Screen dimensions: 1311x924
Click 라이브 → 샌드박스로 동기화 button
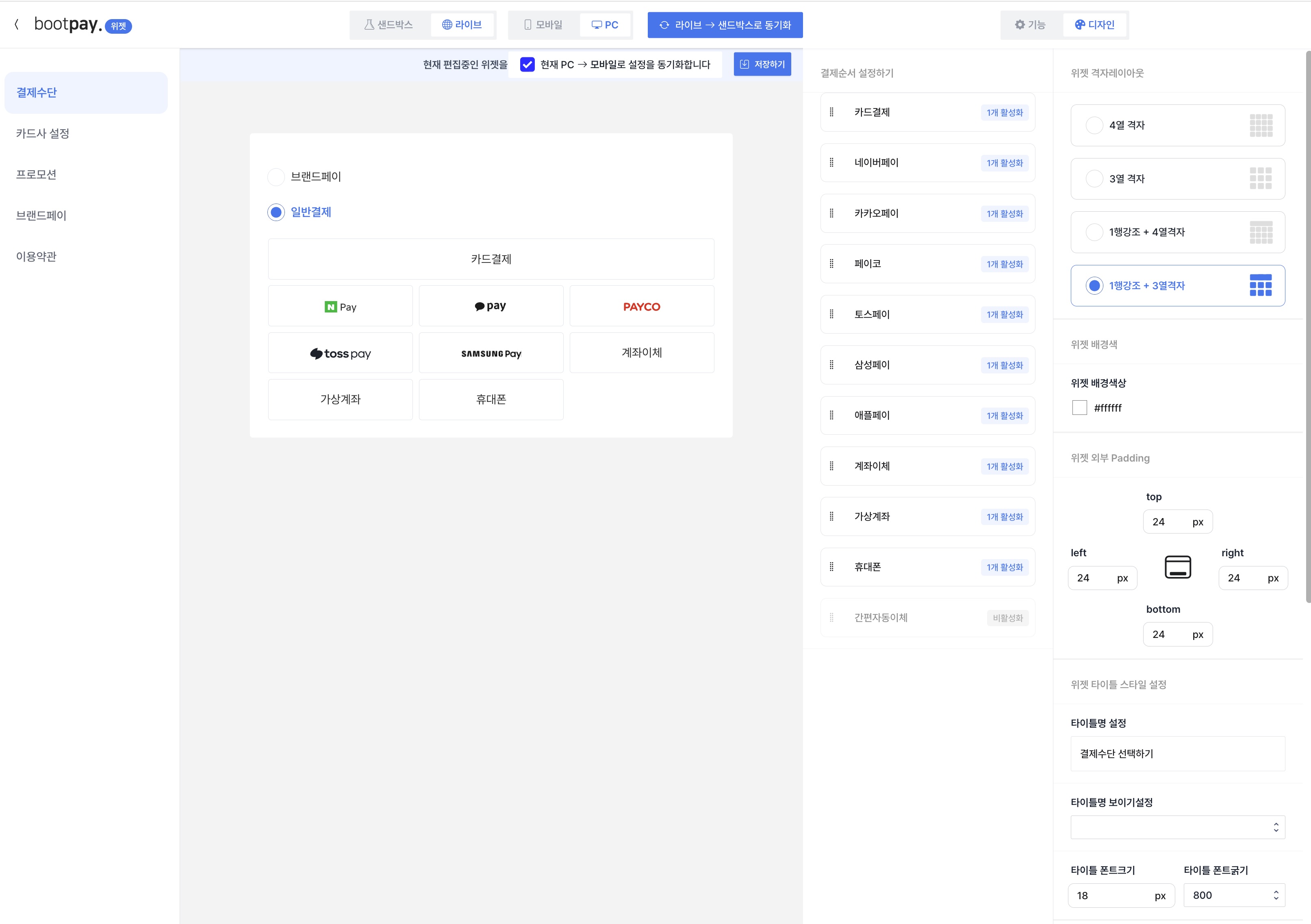[725, 25]
